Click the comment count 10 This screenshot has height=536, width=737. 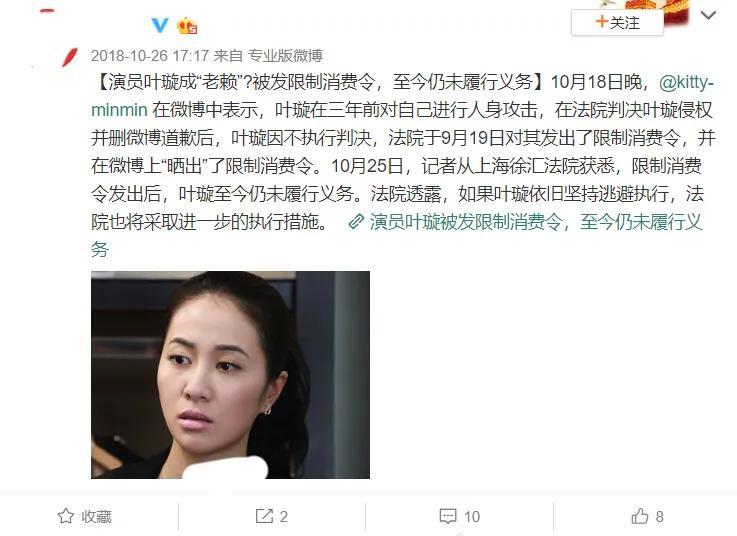pos(472,517)
